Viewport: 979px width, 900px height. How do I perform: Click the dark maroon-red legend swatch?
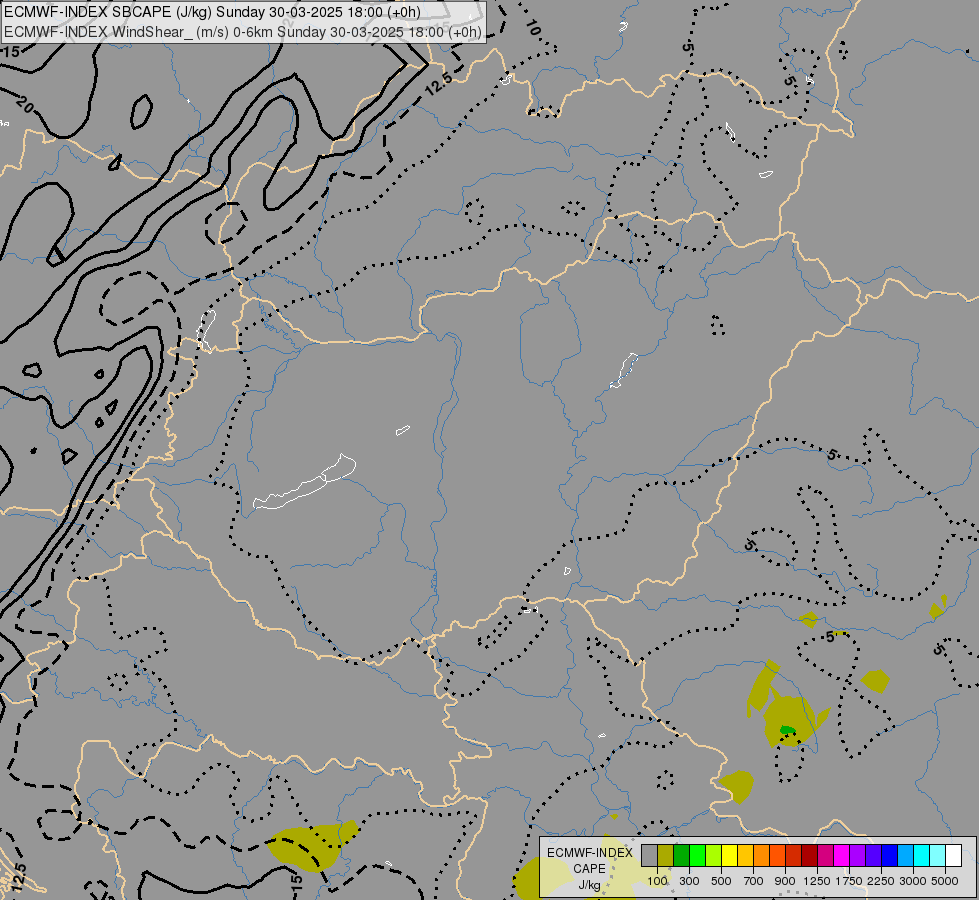coord(809,855)
